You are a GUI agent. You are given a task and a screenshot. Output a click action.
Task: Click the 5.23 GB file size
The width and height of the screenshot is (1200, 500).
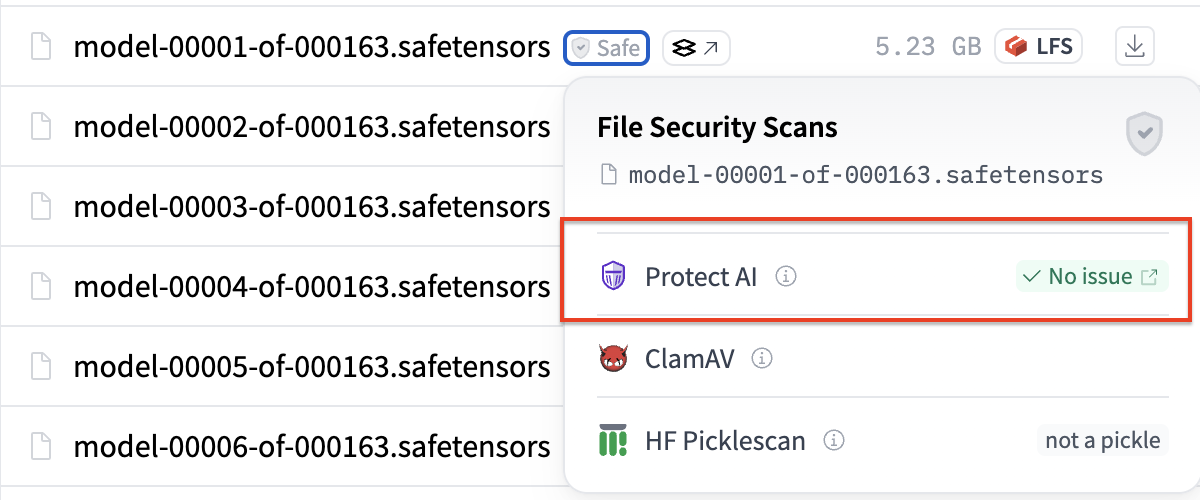point(927,47)
